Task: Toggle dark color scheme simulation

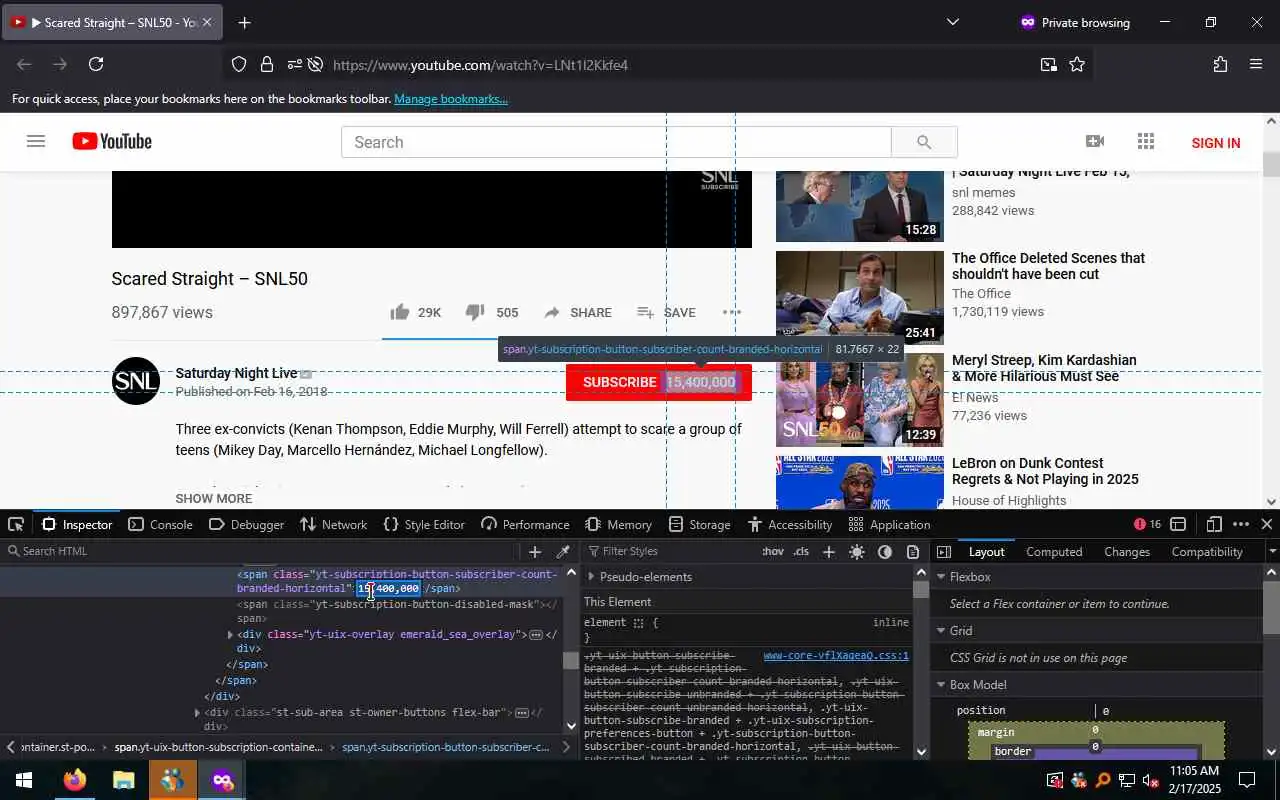Action: (885, 552)
